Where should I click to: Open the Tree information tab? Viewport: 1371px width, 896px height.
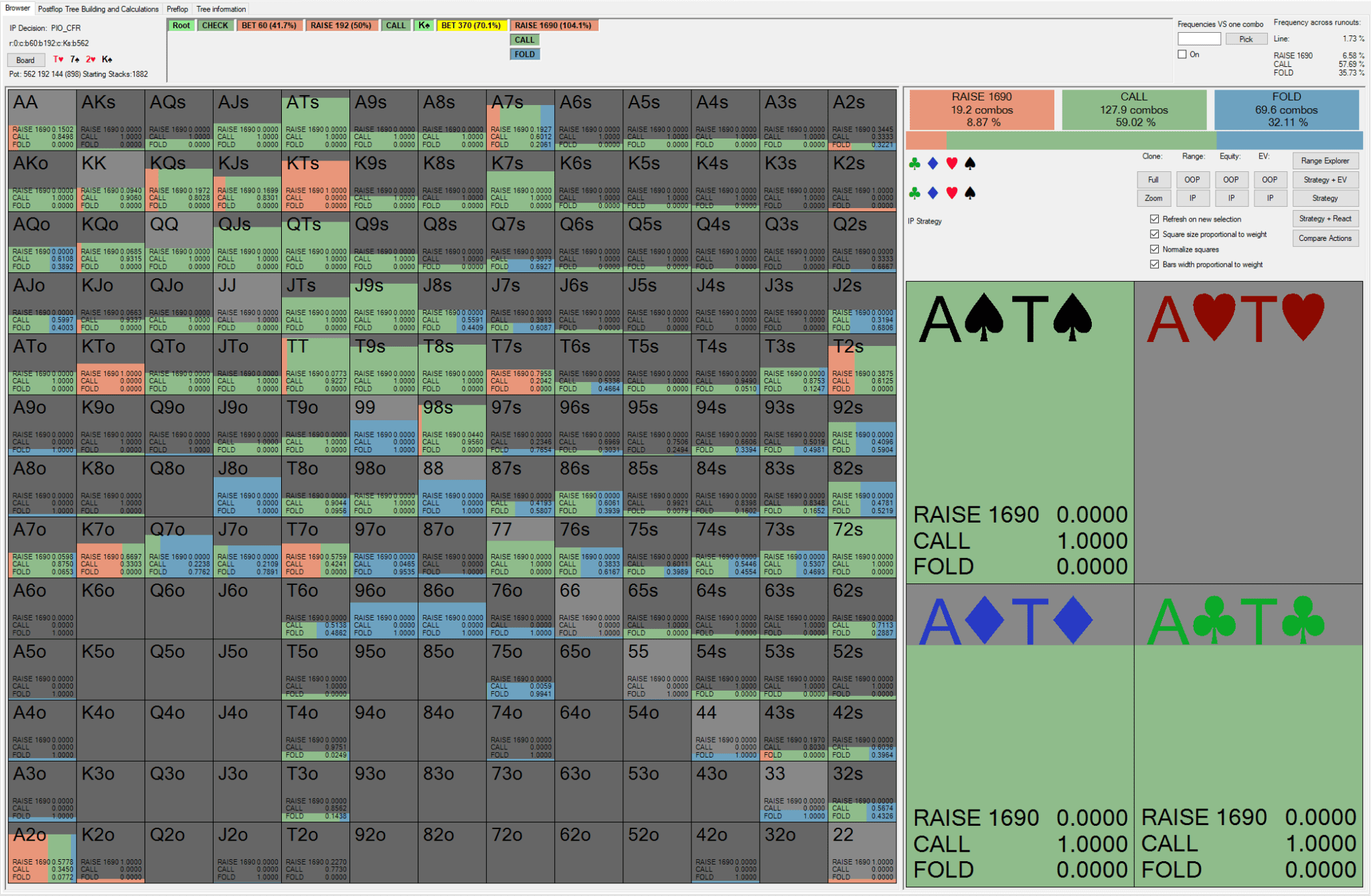coord(221,9)
